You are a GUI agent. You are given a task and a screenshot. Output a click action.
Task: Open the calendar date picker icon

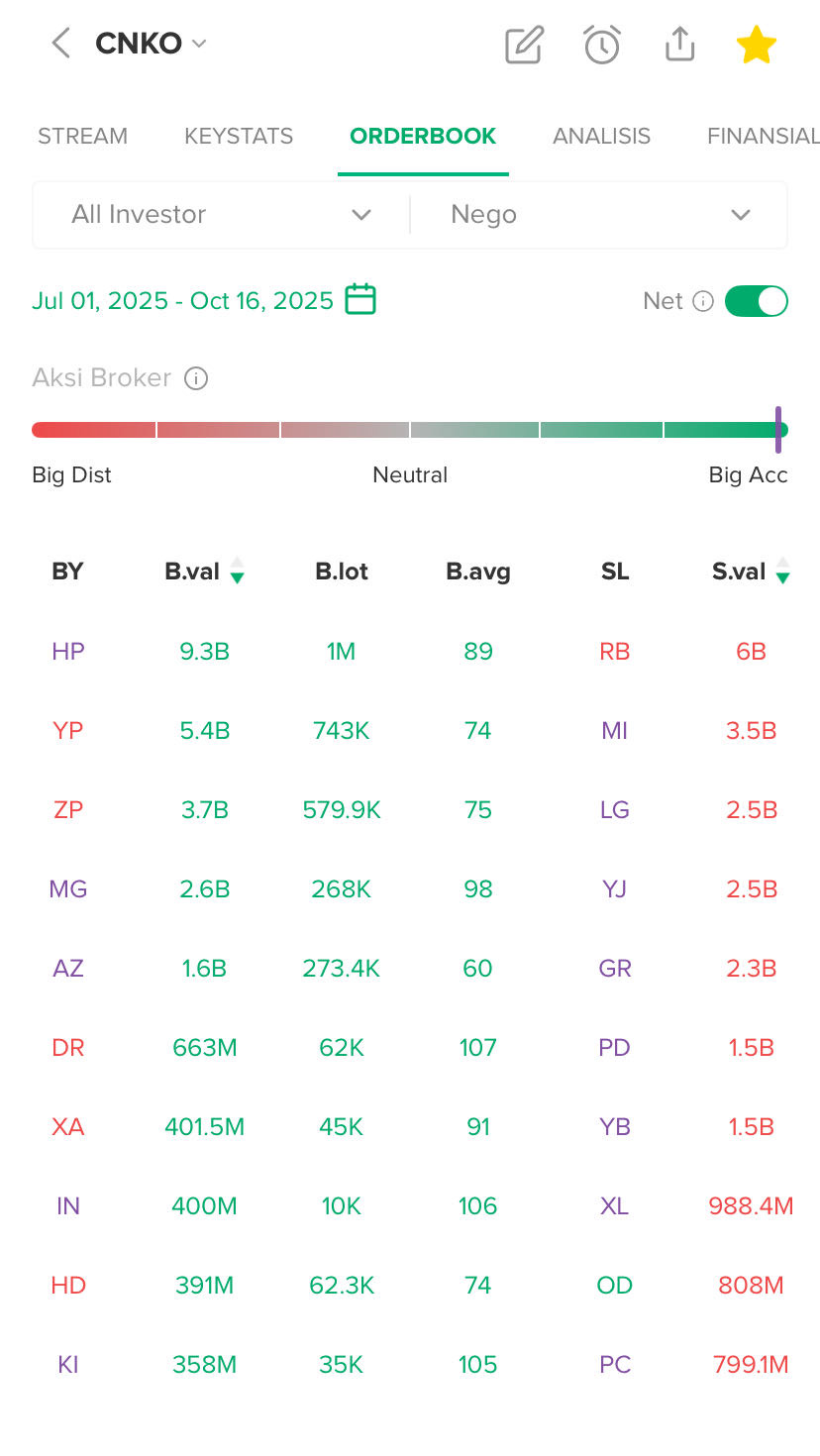360,299
